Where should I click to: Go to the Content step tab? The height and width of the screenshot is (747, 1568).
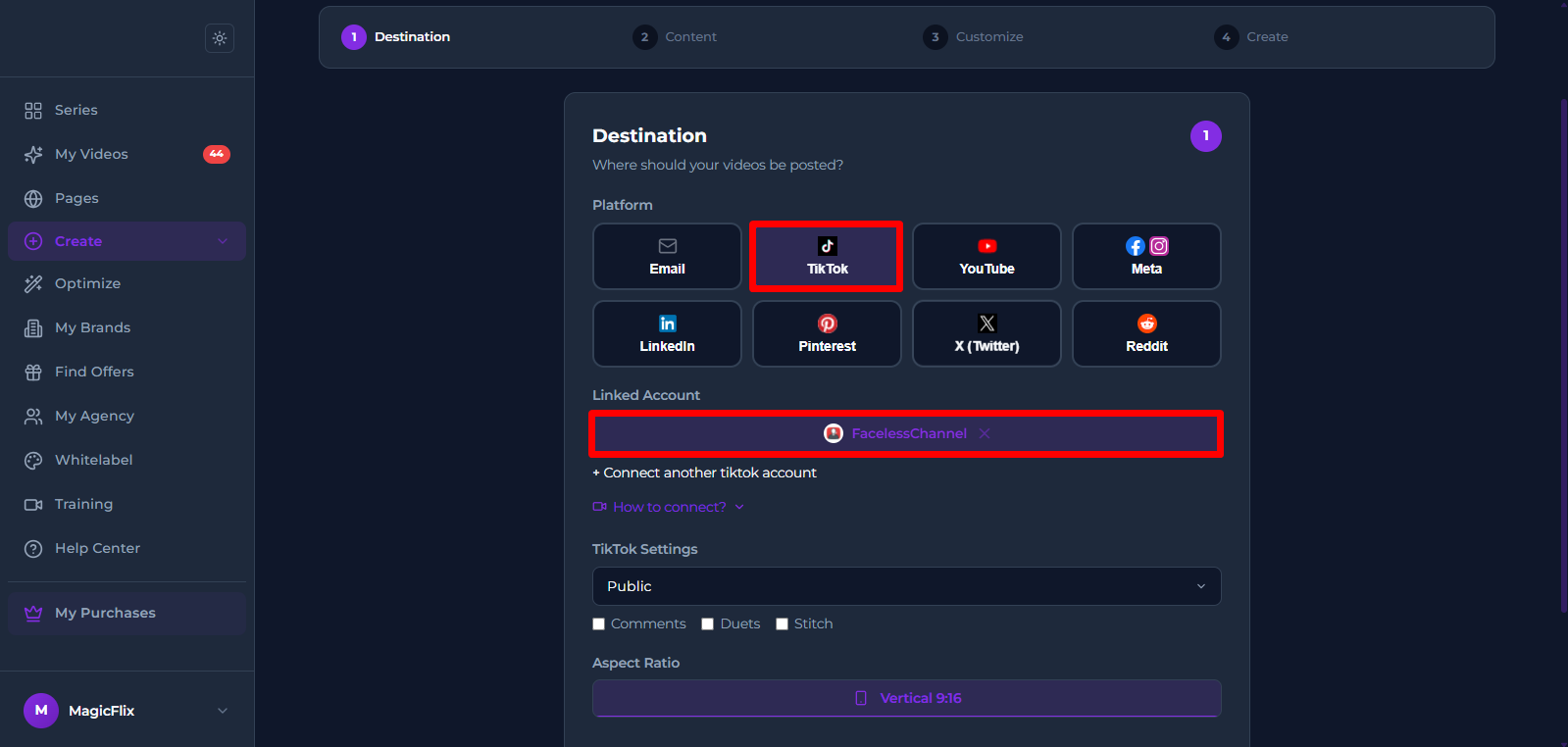pos(675,37)
